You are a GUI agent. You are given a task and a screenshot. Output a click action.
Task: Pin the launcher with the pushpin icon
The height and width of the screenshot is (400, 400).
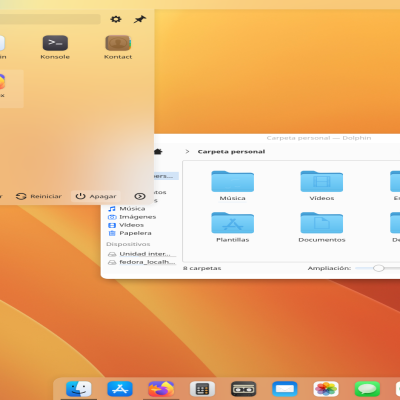(140, 19)
